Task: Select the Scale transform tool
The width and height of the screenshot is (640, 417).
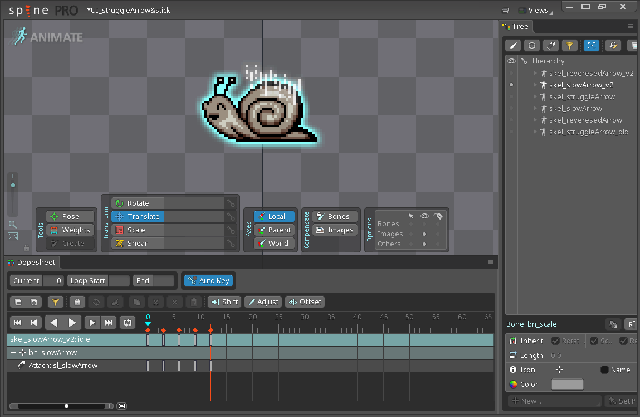Action: tap(138, 230)
